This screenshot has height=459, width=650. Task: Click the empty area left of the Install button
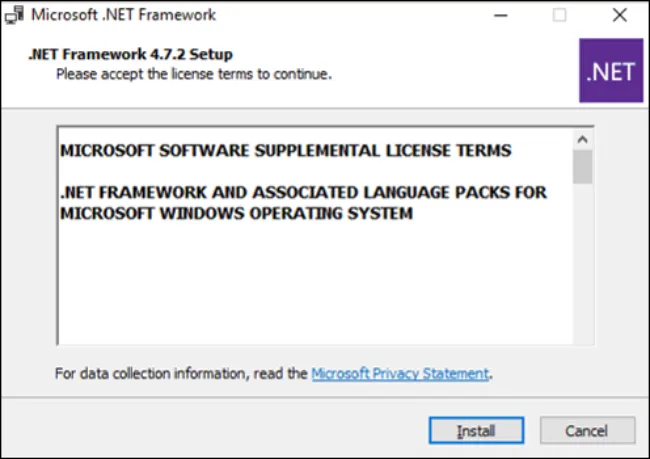pyautogui.click(x=216, y=430)
